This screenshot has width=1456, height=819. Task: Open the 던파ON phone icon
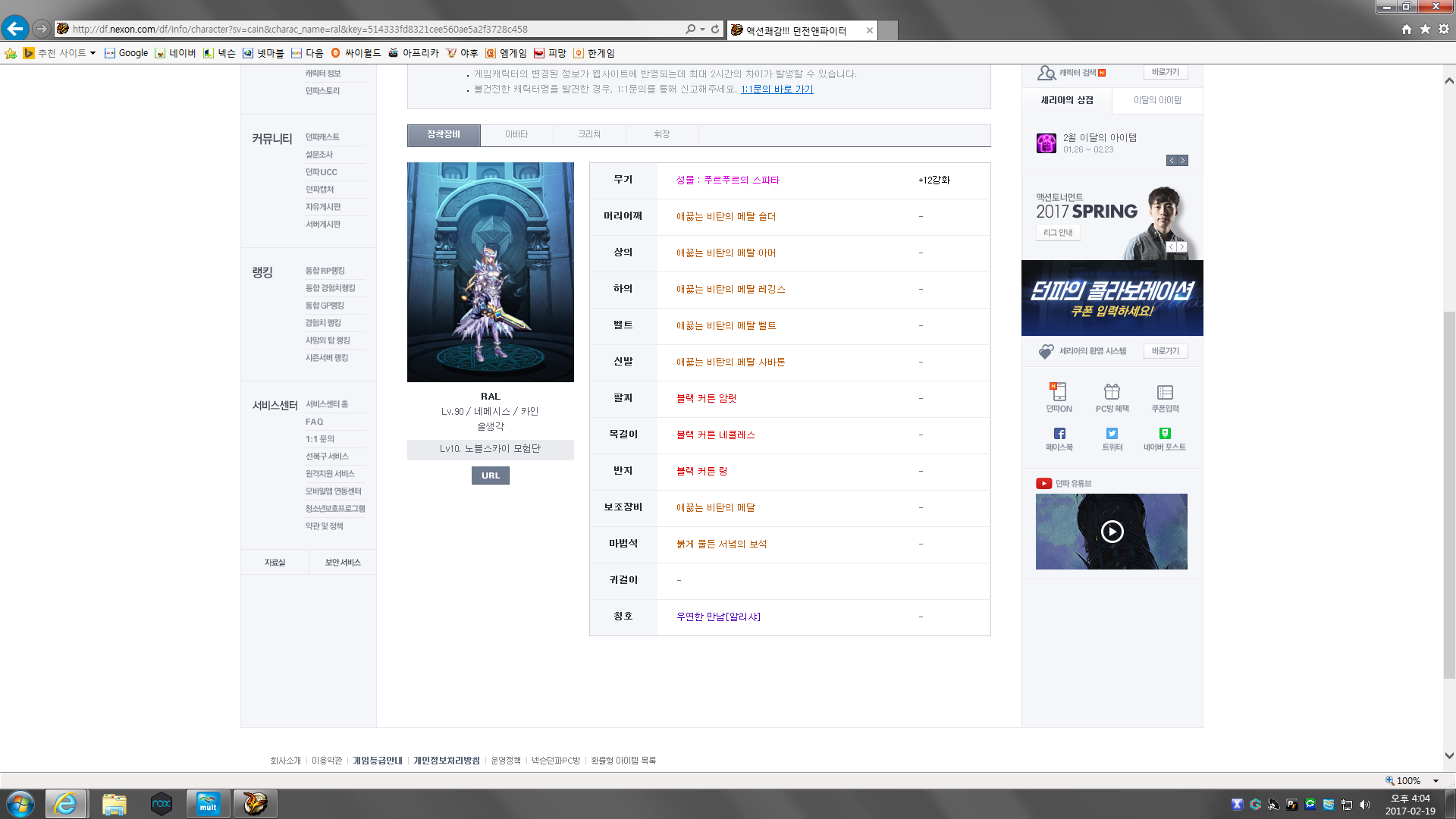[1059, 392]
